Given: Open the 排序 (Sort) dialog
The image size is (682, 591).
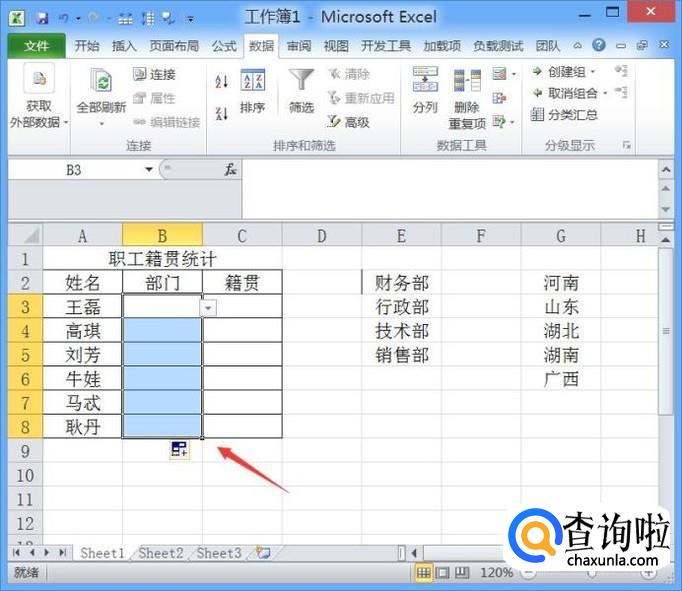Looking at the screenshot, I should 253,91.
